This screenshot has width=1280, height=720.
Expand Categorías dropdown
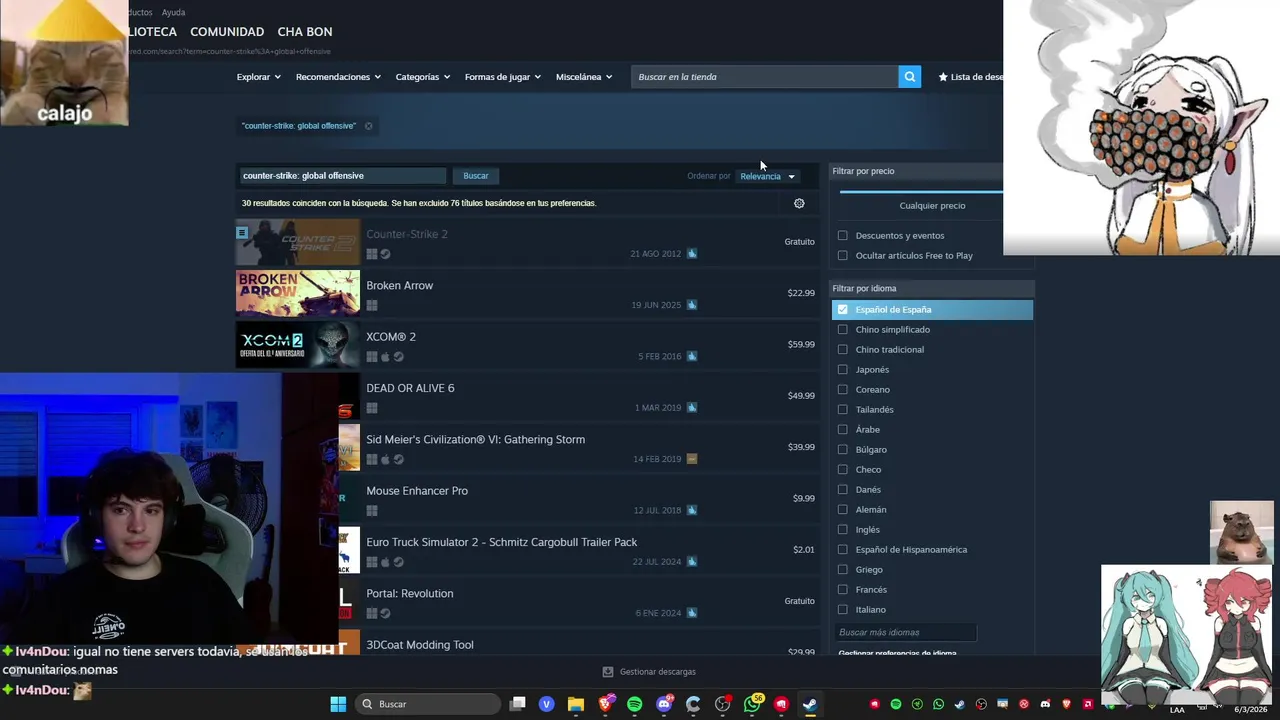coord(422,77)
